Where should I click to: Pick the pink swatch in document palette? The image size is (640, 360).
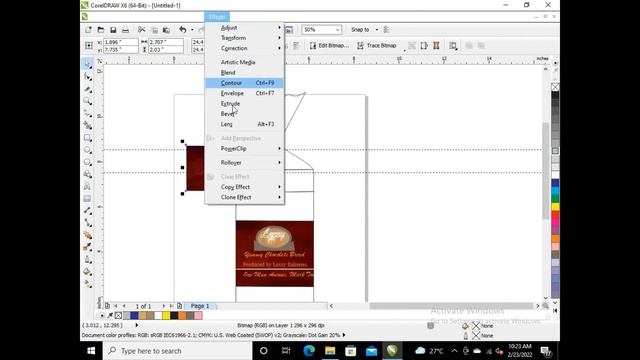tap(198, 316)
